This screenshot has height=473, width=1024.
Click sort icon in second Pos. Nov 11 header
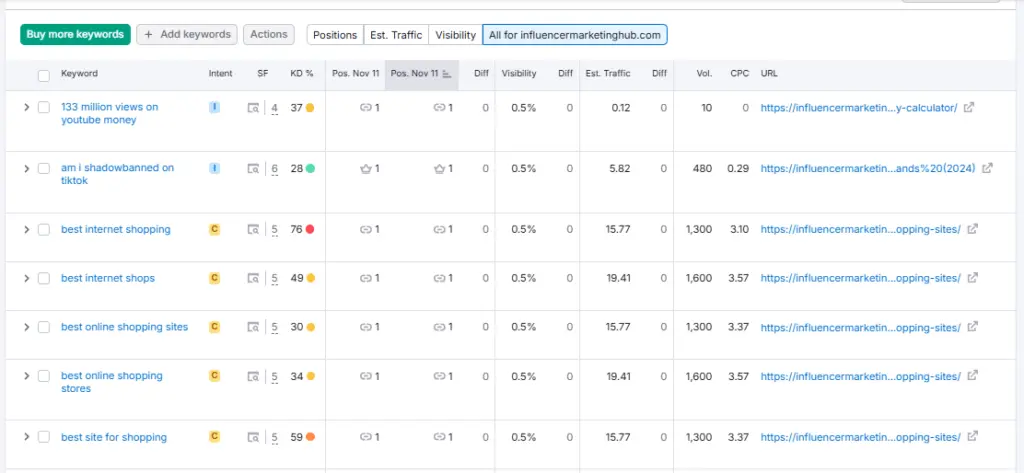coord(446,74)
